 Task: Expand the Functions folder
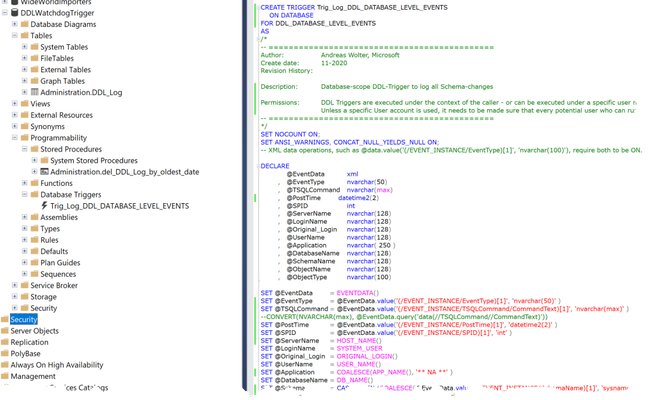tap(24, 183)
